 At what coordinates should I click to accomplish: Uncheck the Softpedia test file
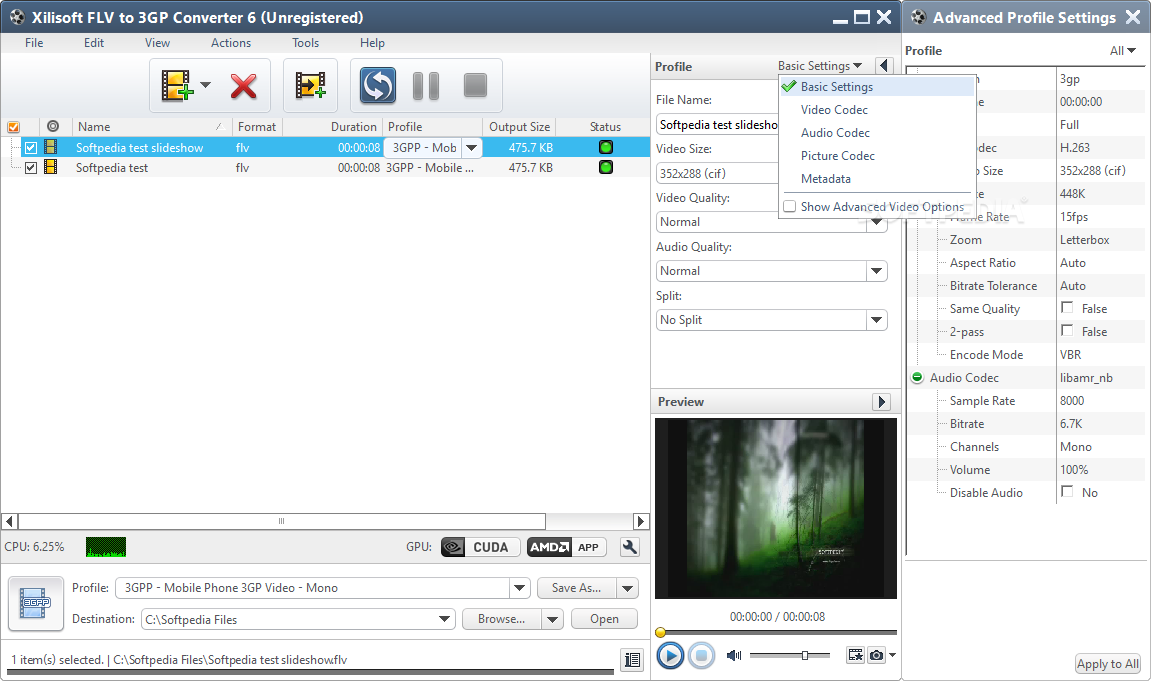[x=31, y=167]
